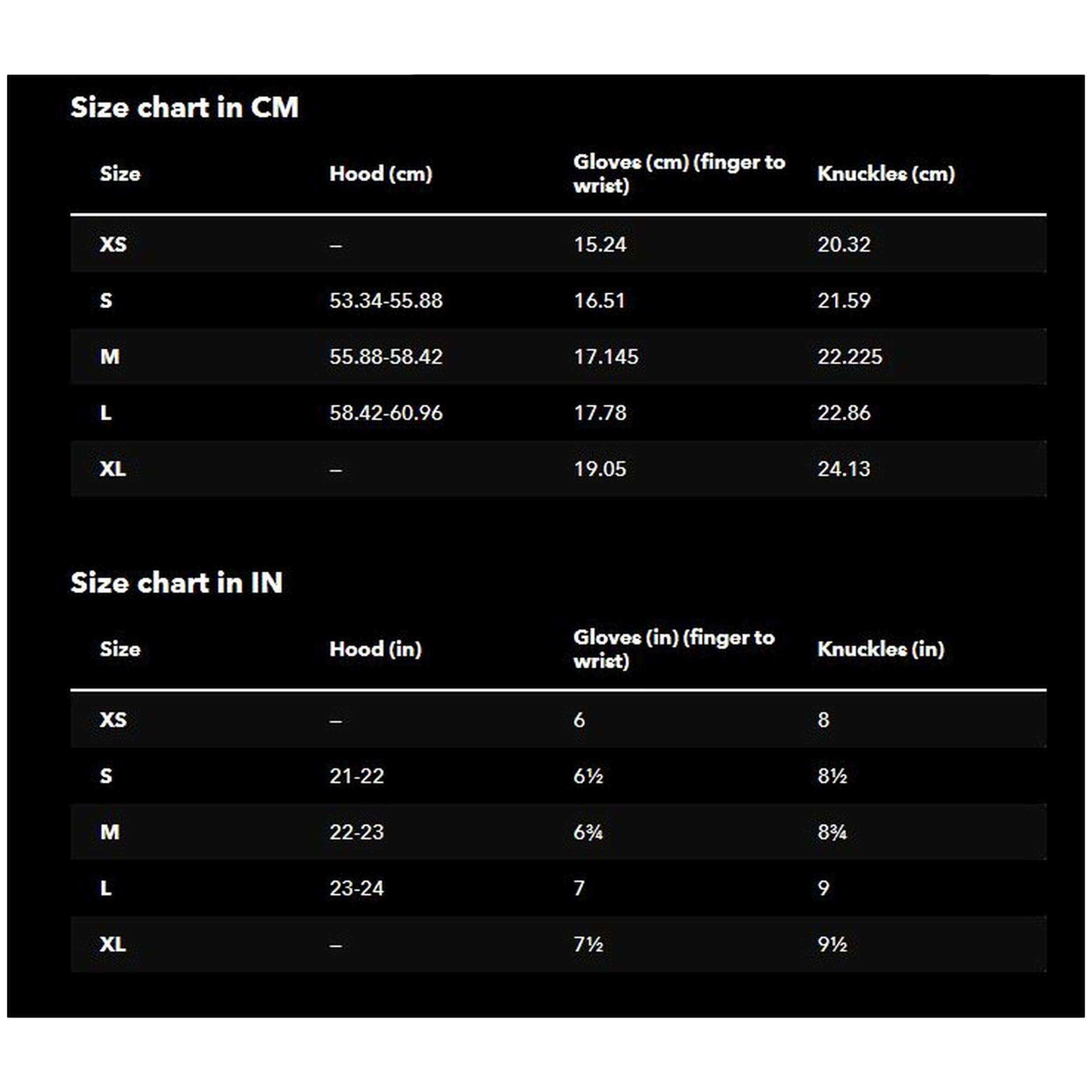Click the 23-24 hood inches cell

click(357, 888)
